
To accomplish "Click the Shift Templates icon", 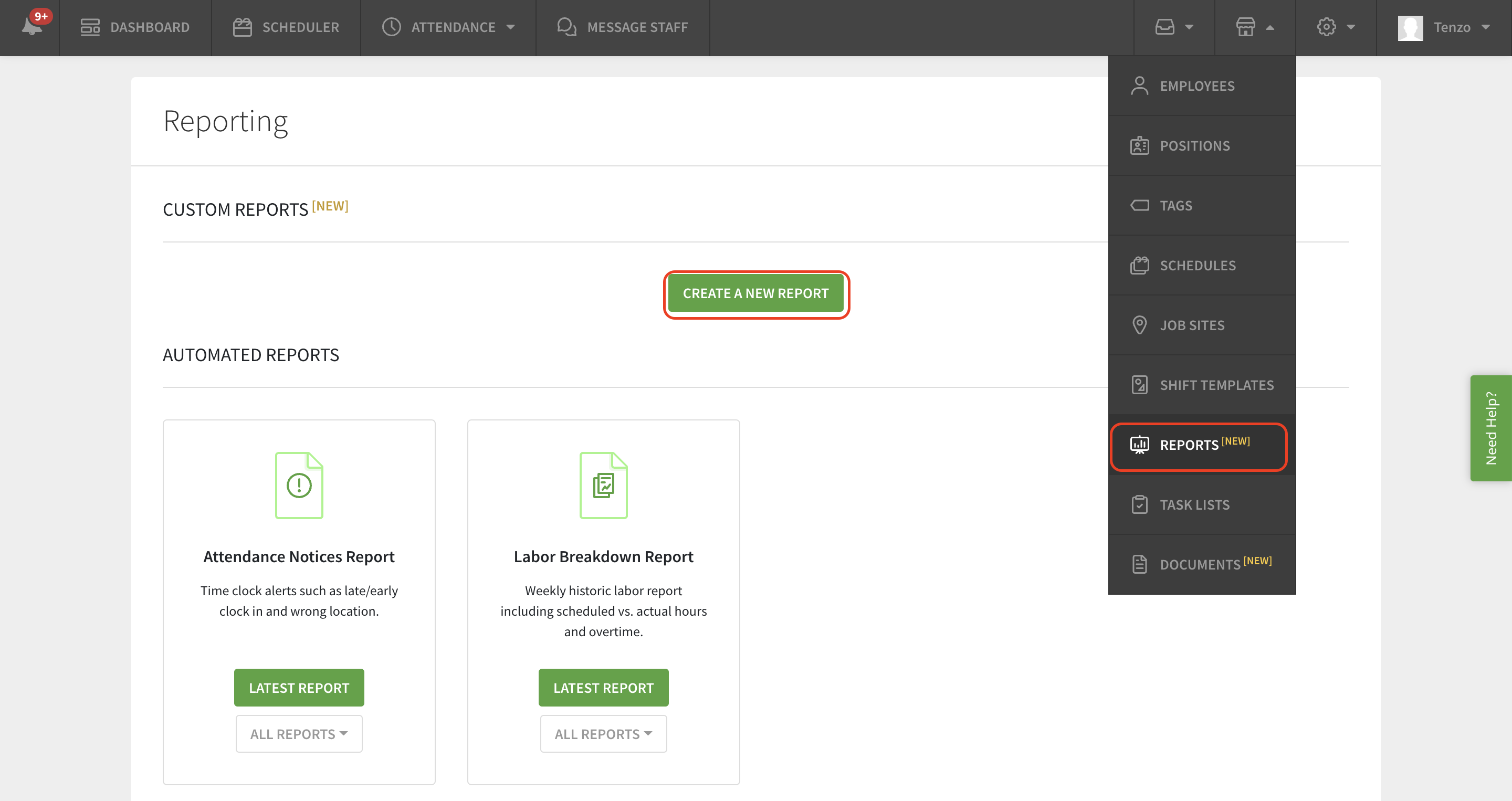I will [x=1140, y=385].
